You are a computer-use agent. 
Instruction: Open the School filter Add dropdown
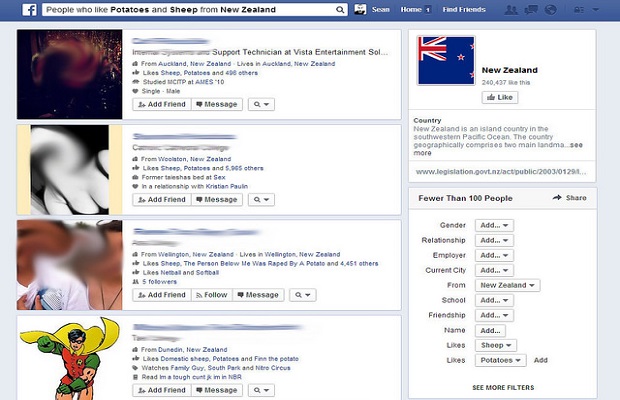(494, 300)
